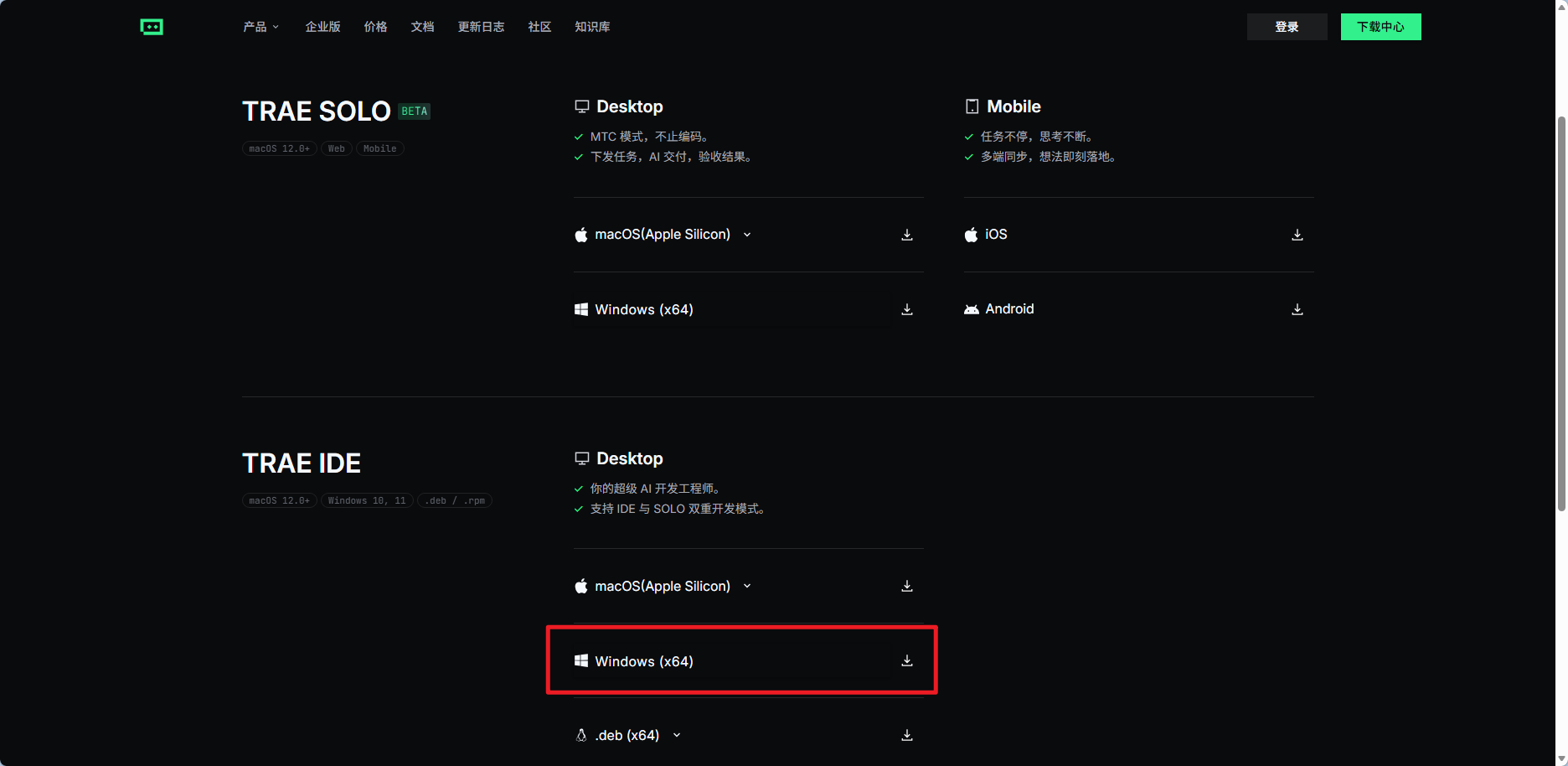1568x766 pixels.
Task: Click monitor icon next to TRAE IDE Desktop
Action: tap(582, 458)
